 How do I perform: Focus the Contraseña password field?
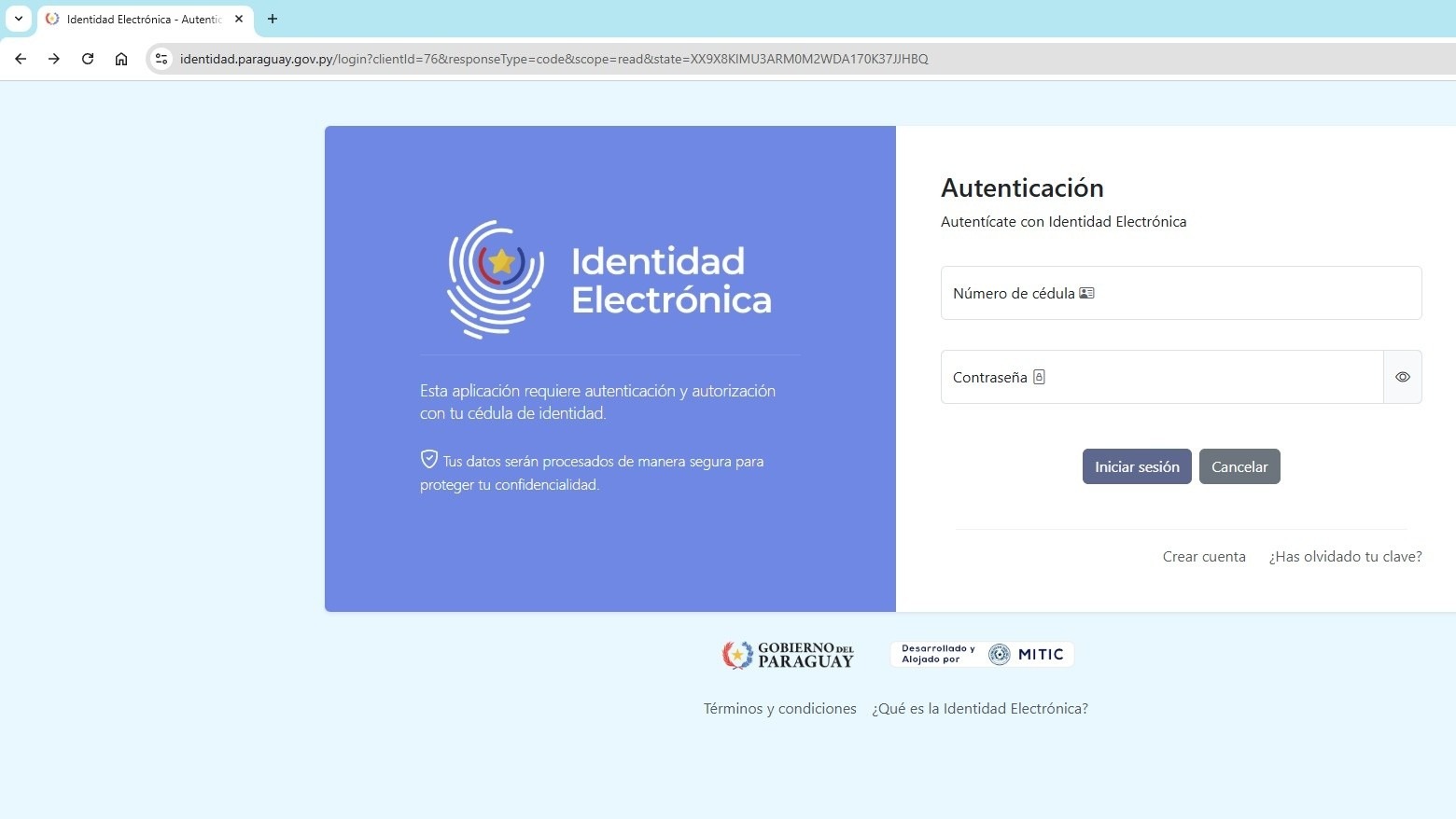(x=1161, y=377)
